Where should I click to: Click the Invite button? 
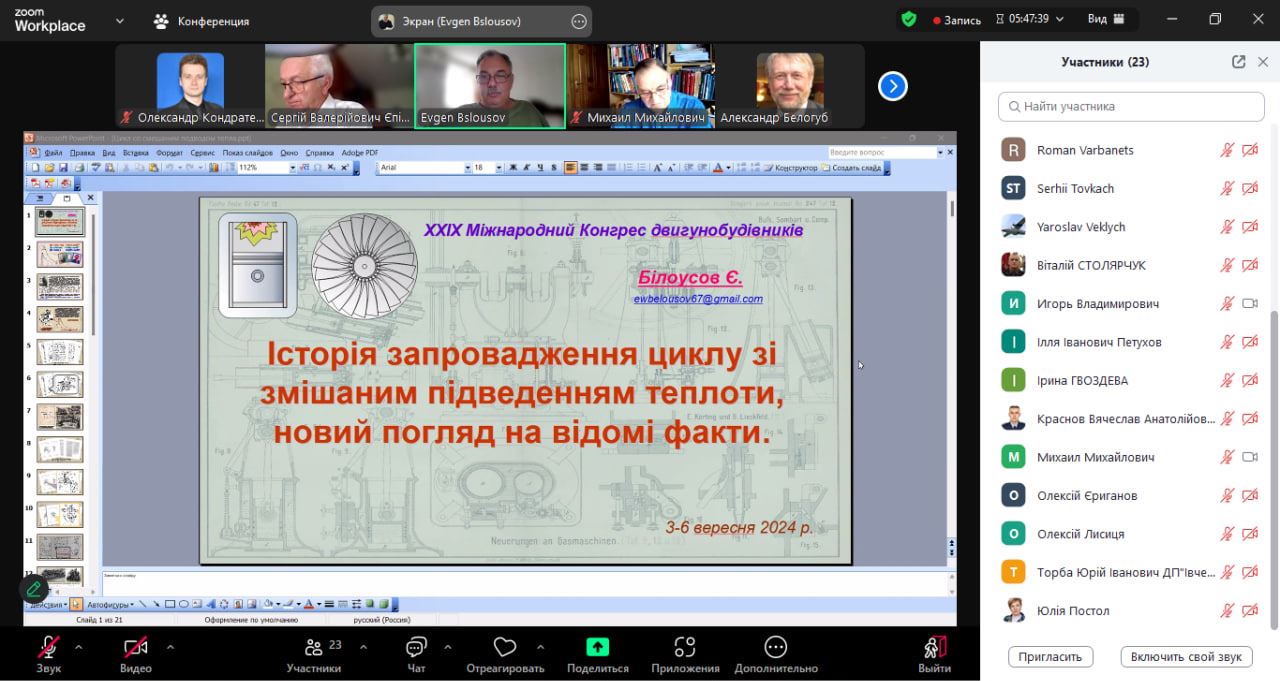tap(1050, 657)
